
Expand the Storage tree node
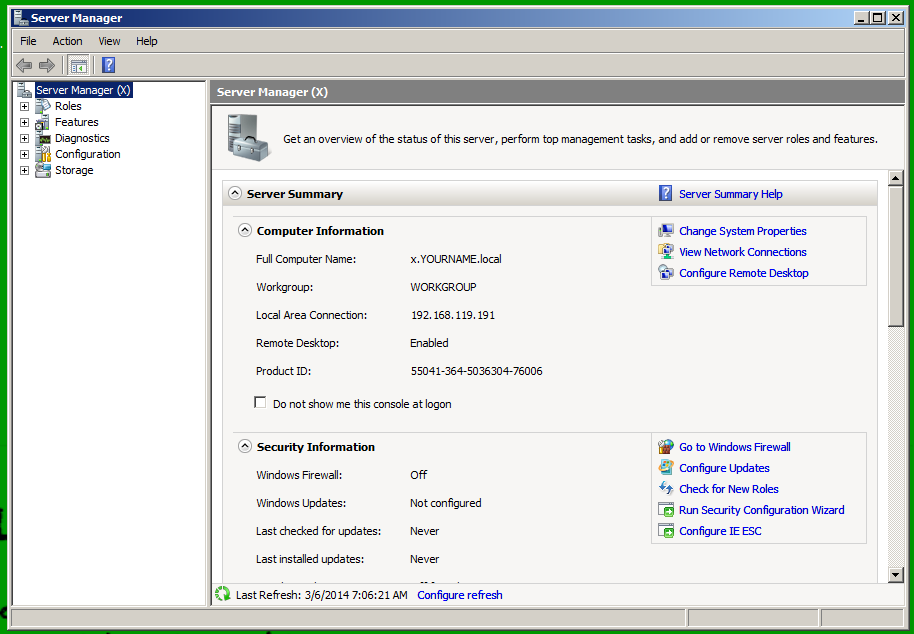pyautogui.click(x=24, y=170)
